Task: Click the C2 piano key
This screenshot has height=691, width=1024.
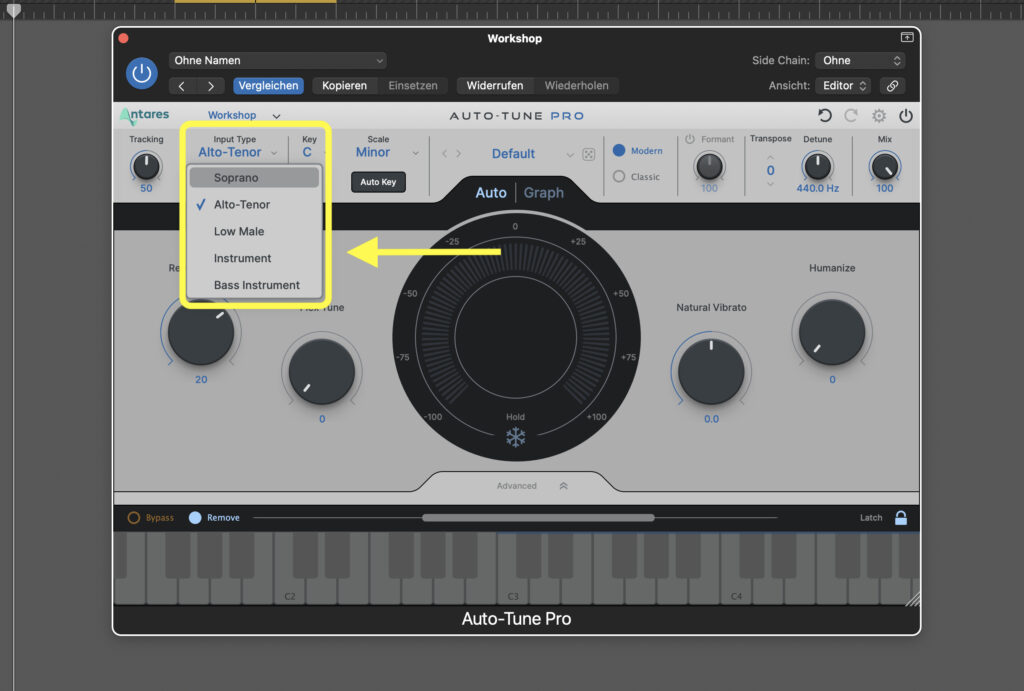Action: click(289, 591)
